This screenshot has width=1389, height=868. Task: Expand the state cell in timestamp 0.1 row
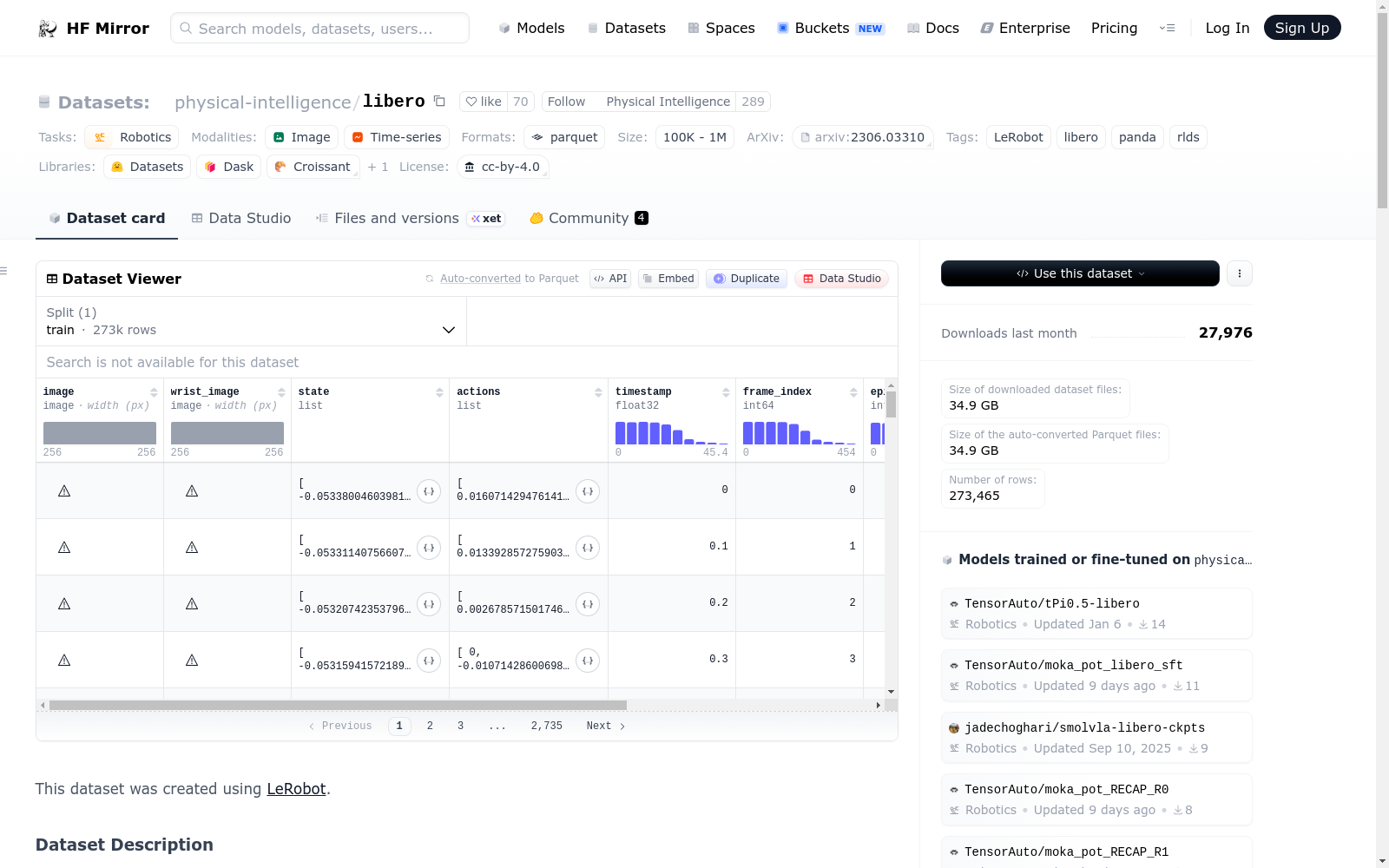429,548
